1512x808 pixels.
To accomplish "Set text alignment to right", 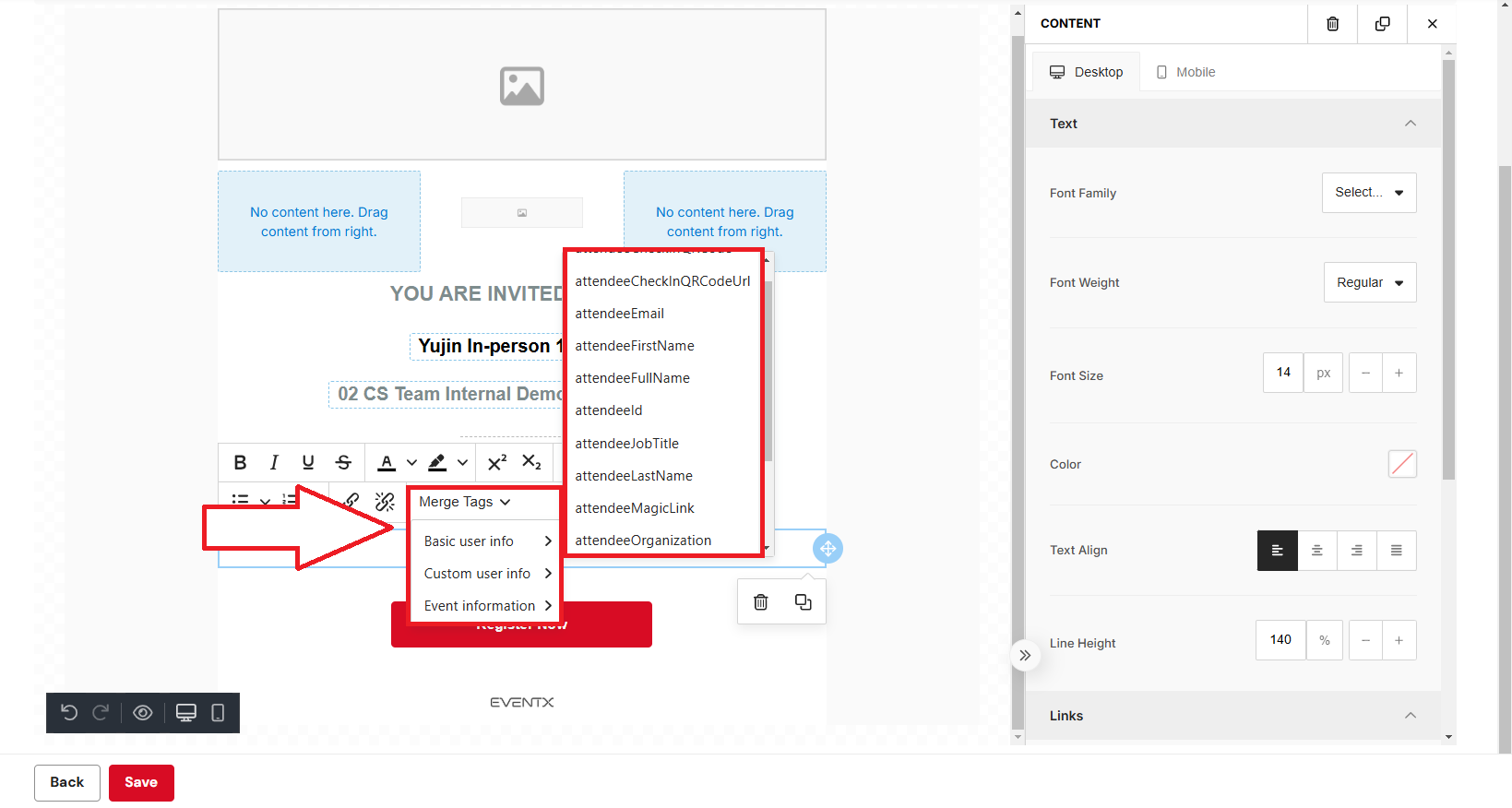I will point(1356,551).
